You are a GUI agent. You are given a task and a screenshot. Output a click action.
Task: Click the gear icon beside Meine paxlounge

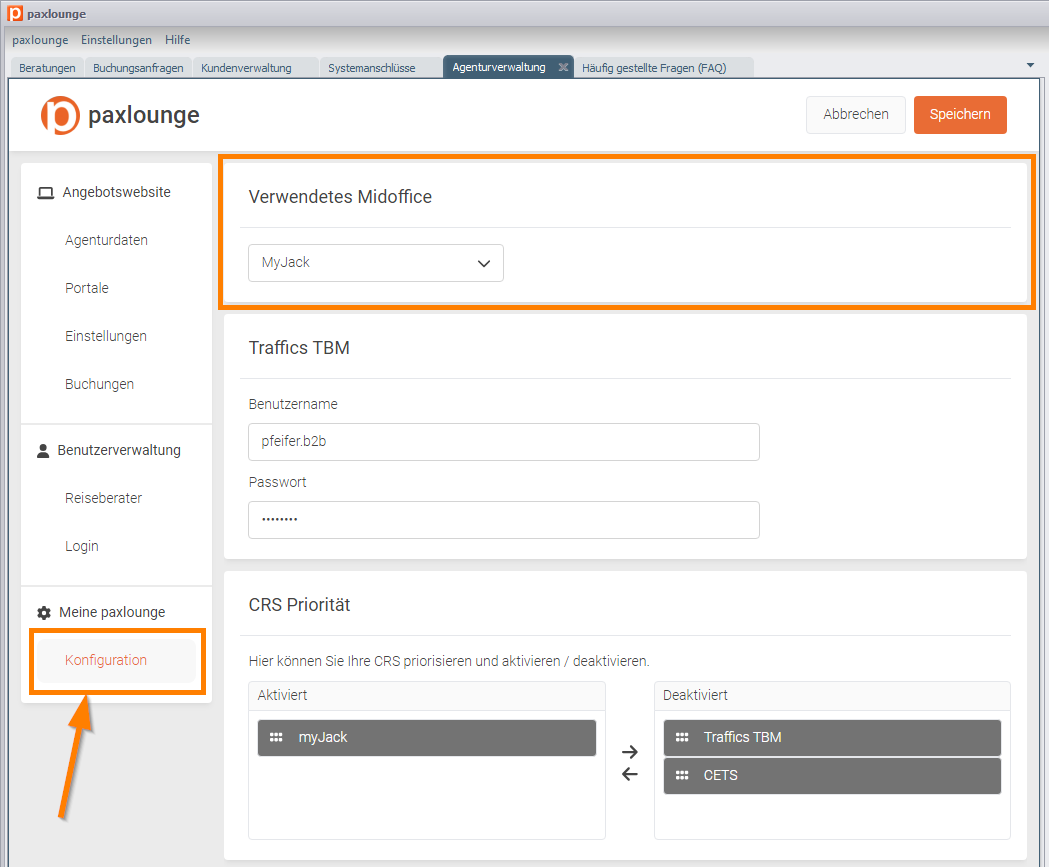(44, 612)
